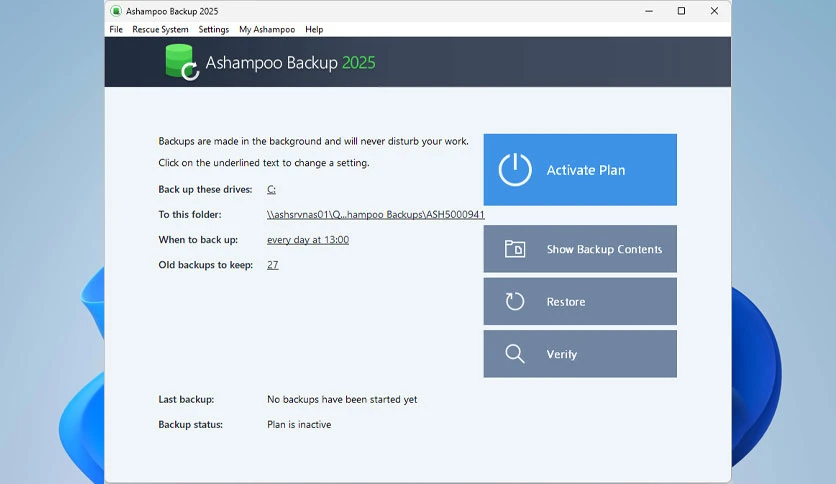The image size is (836, 484).
Task: Click the 'Back up these drives:' label
Action: pos(205,189)
